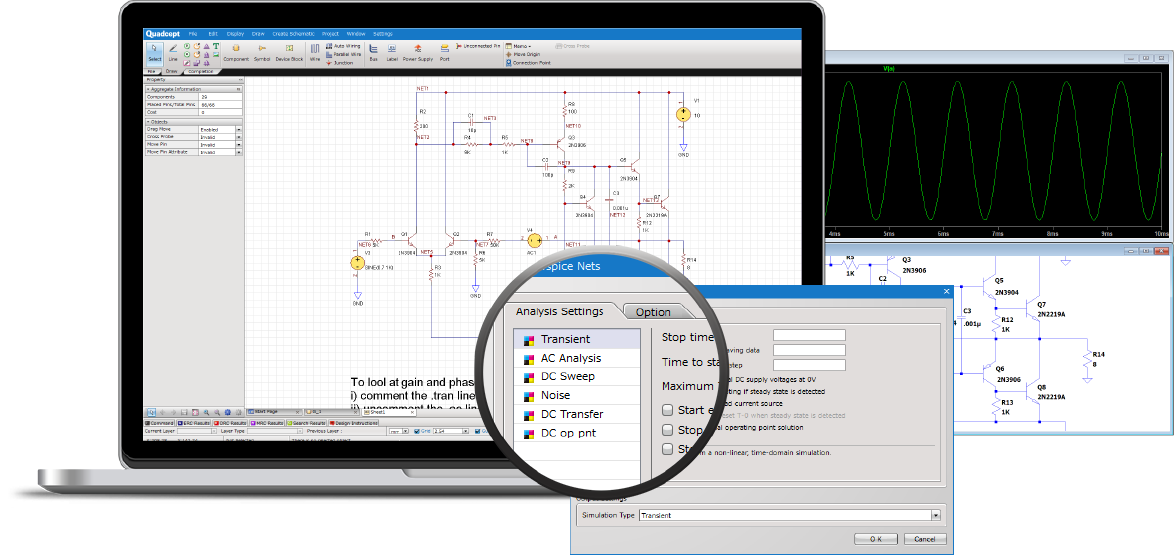The height and width of the screenshot is (556, 1174).
Task: Click the Component placement icon
Action: coord(236,50)
